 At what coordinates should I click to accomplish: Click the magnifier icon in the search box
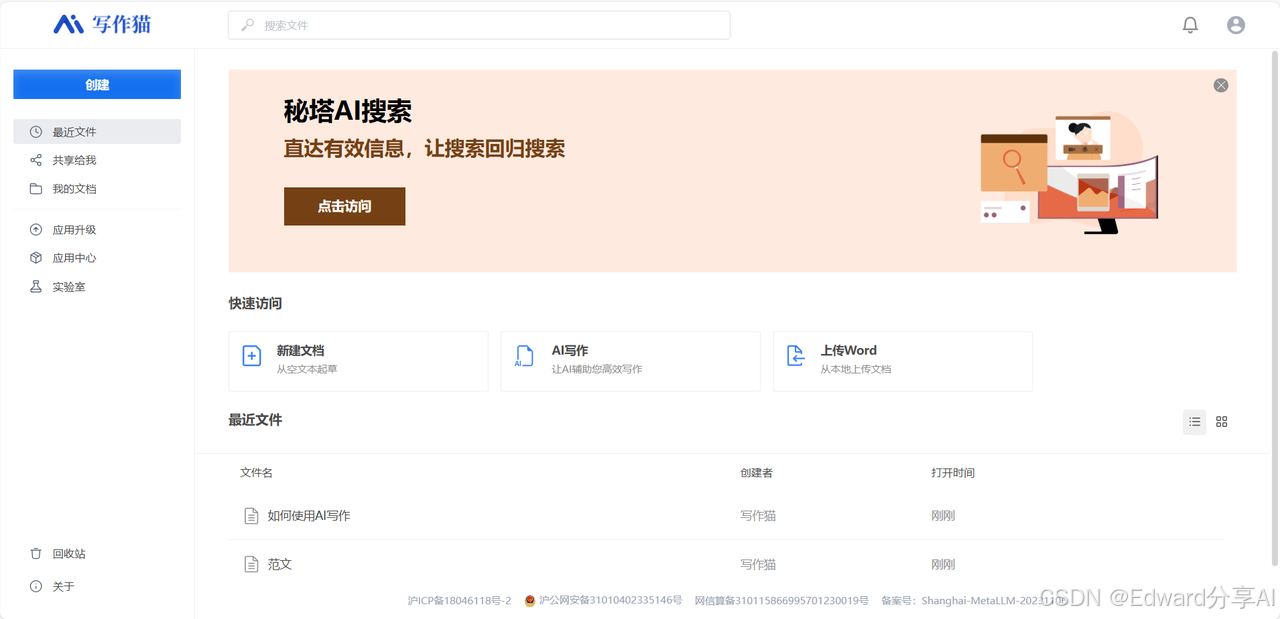click(x=247, y=25)
